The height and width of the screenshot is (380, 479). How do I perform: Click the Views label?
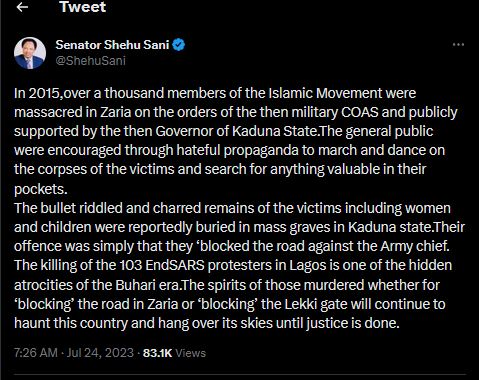pyautogui.click(x=190, y=353)
